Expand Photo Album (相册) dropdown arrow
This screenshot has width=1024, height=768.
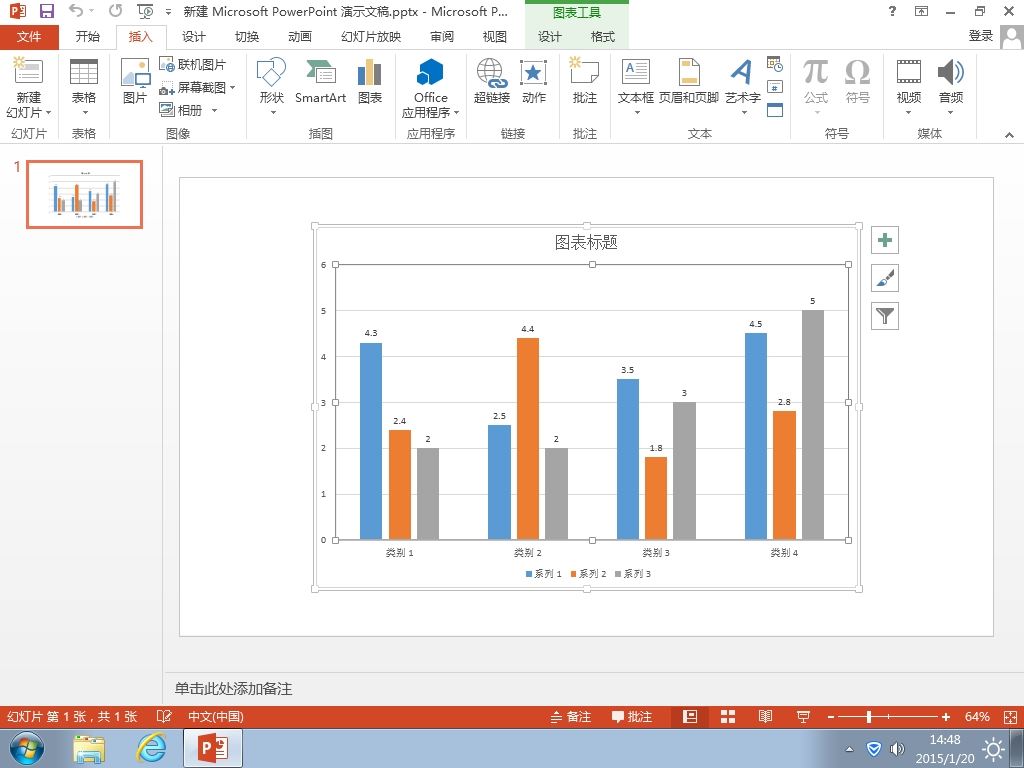(214, 110)
